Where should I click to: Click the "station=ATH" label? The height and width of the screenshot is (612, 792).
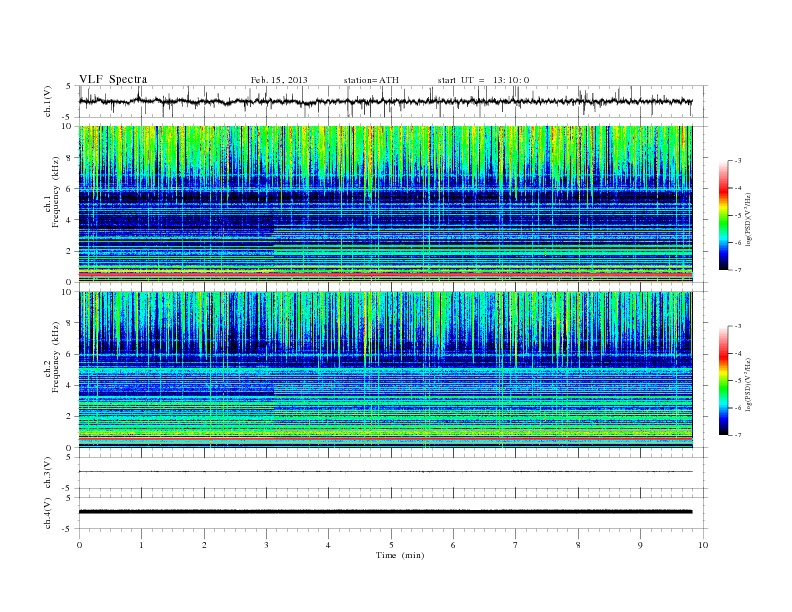click(371, 80)
